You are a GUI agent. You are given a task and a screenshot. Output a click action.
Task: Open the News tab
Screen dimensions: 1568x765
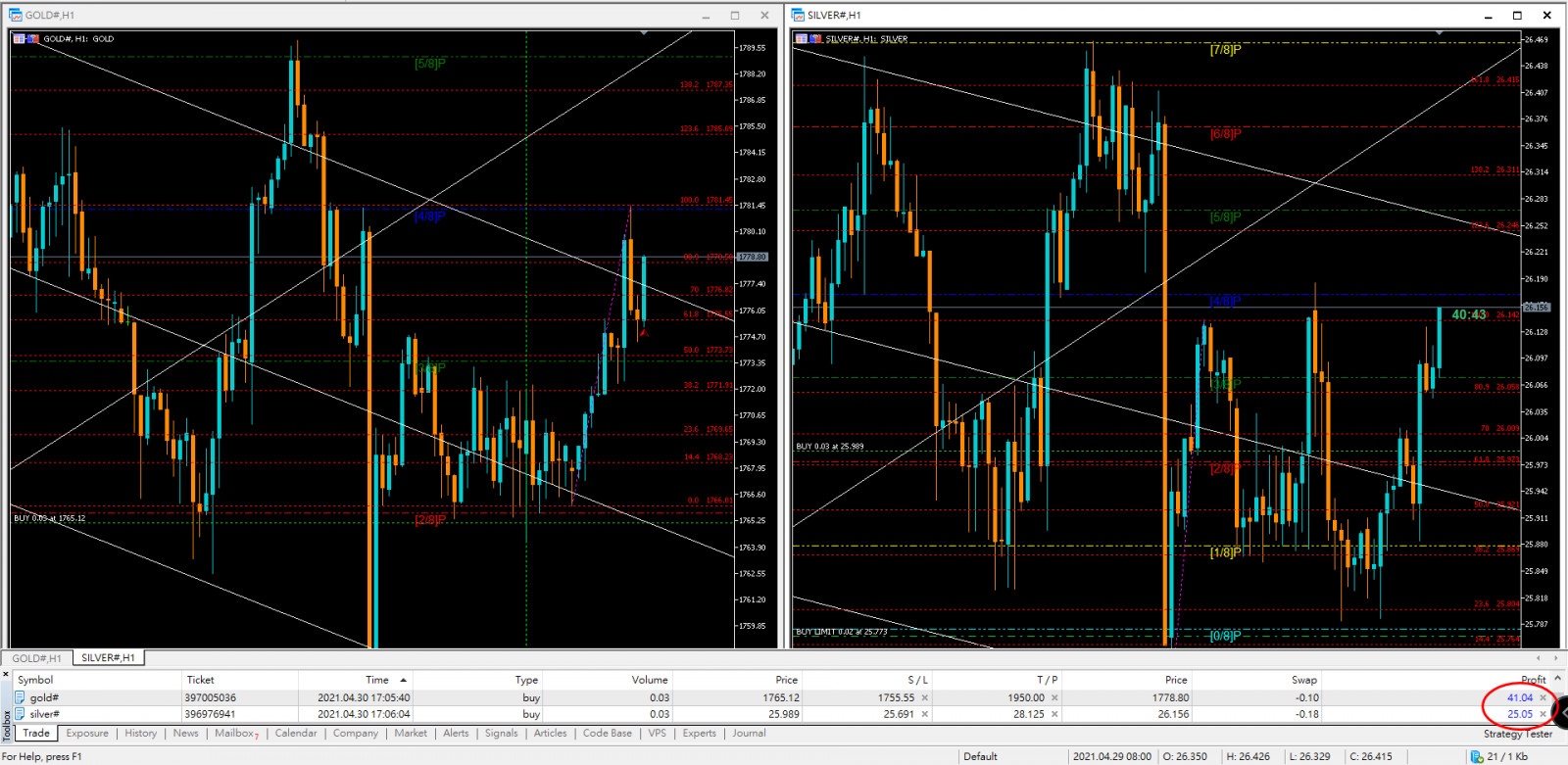click(186, 733)
